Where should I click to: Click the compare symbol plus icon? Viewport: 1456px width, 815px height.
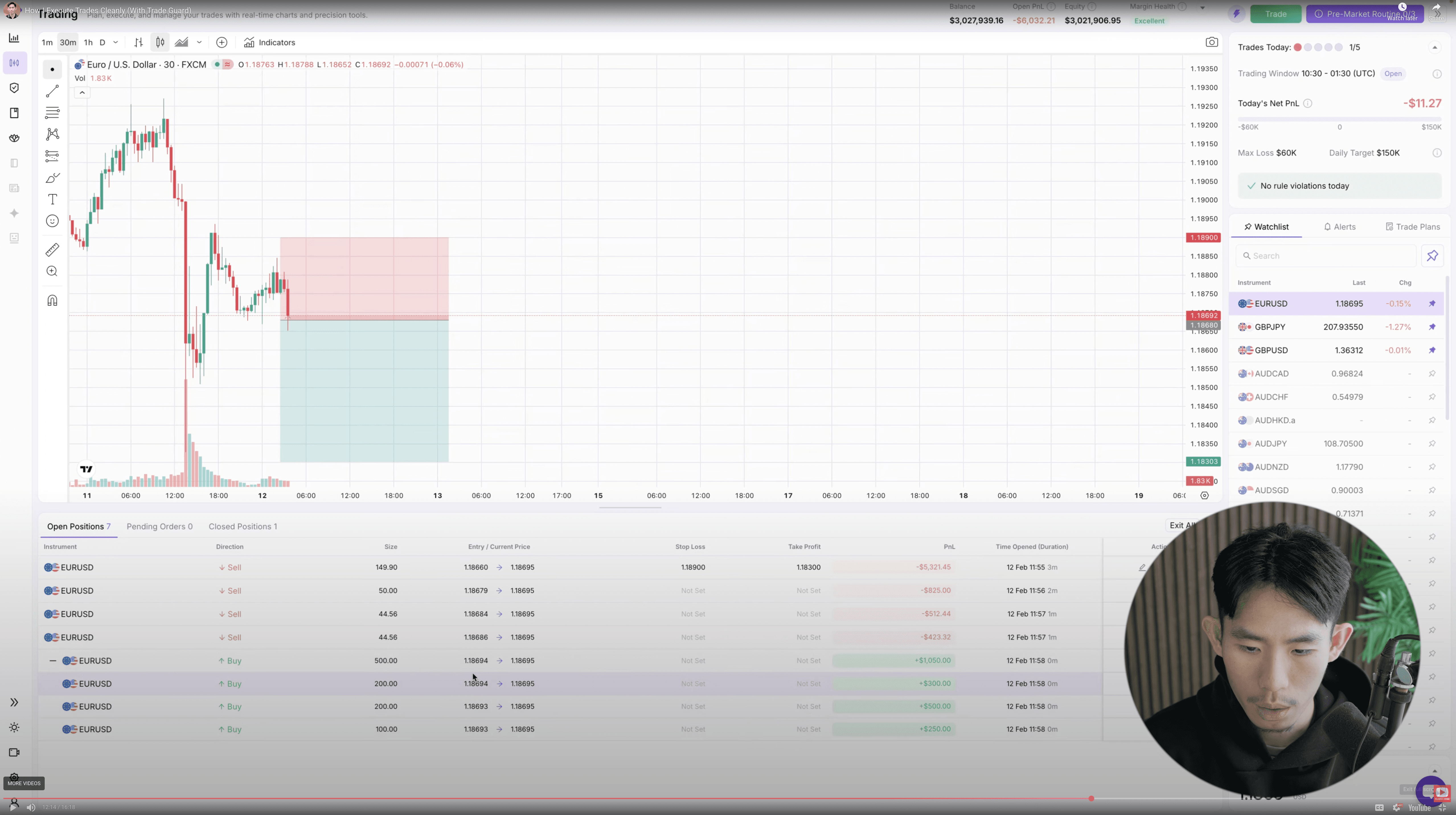point(222,42)
